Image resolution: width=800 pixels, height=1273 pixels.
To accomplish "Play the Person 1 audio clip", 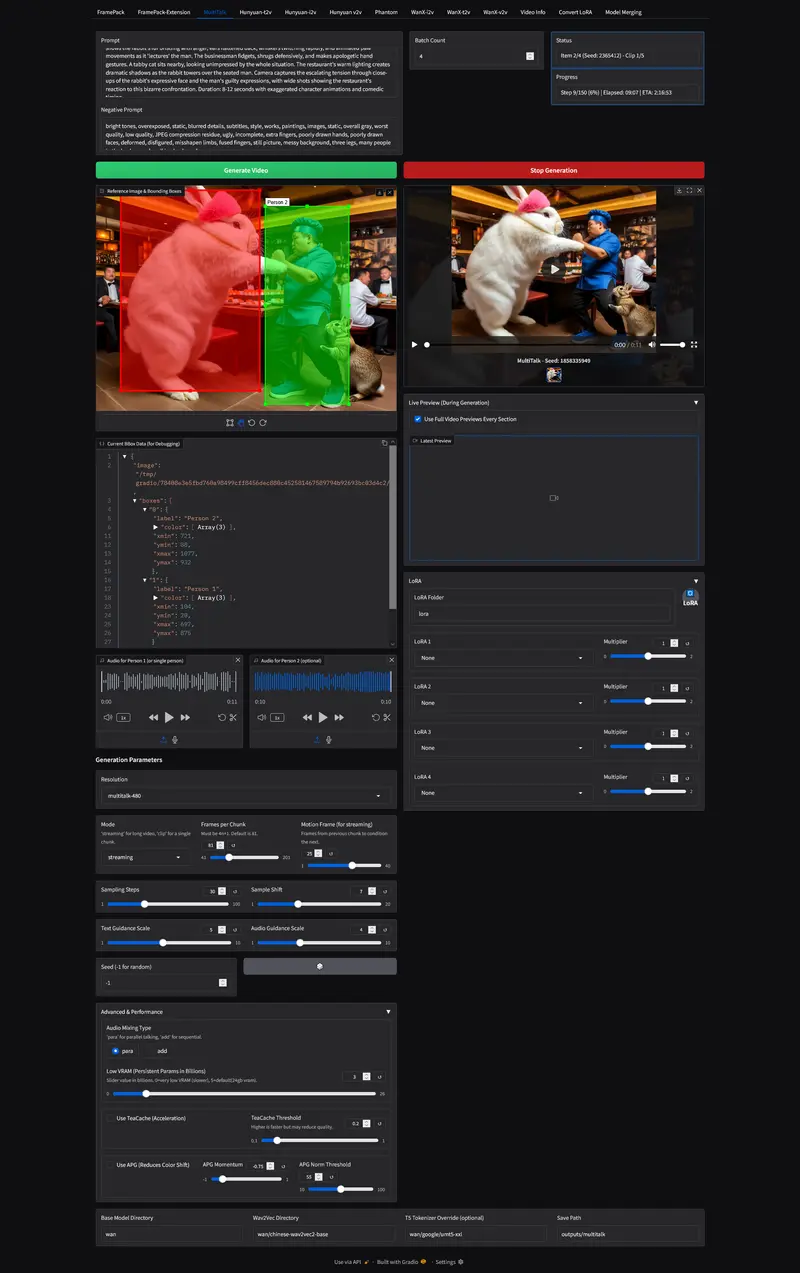I will click(x=169, y=717).
